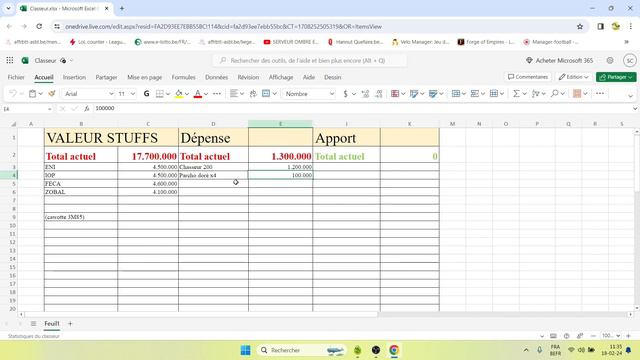Apply the yellow fill color bucket
This screenshot has width=640, height=360.
click(x=179, y=94)
